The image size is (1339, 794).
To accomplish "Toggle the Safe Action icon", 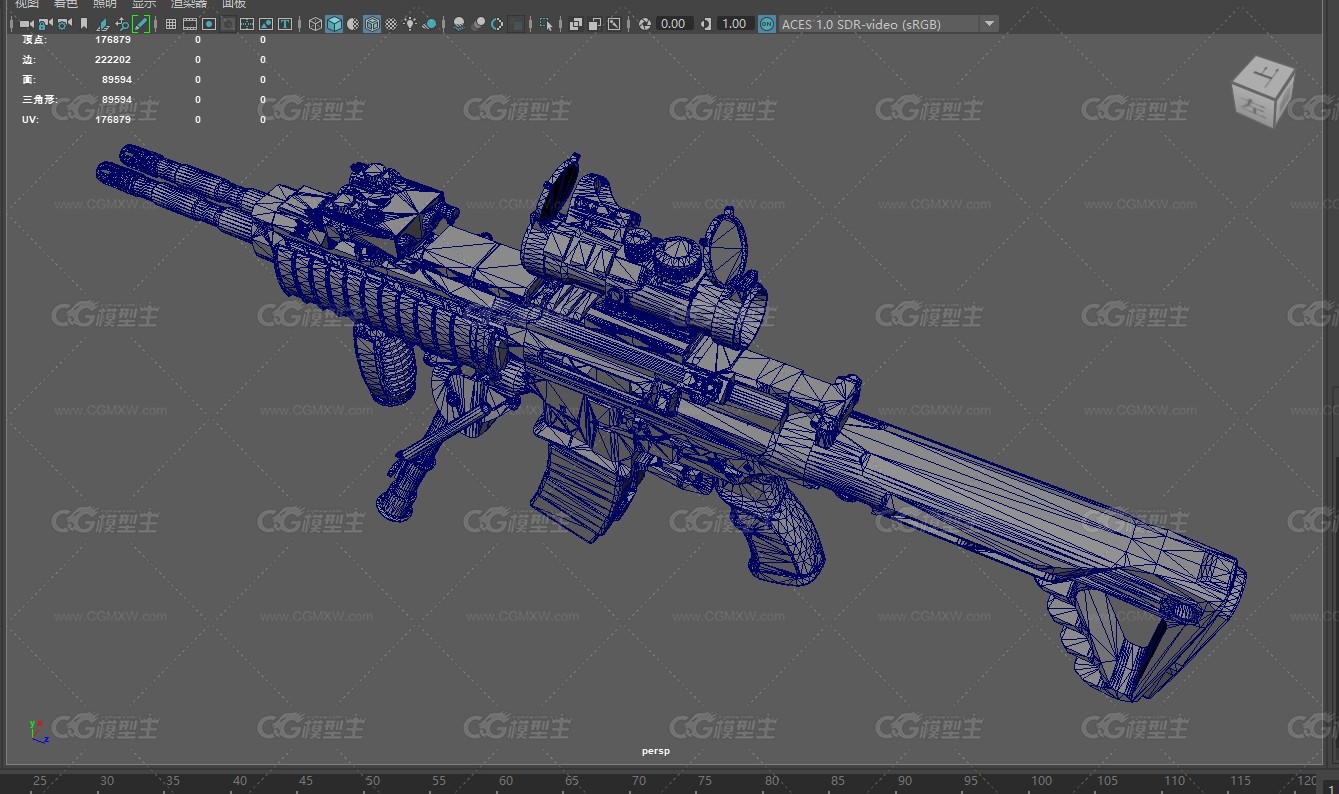I will [x=266, y=24].
